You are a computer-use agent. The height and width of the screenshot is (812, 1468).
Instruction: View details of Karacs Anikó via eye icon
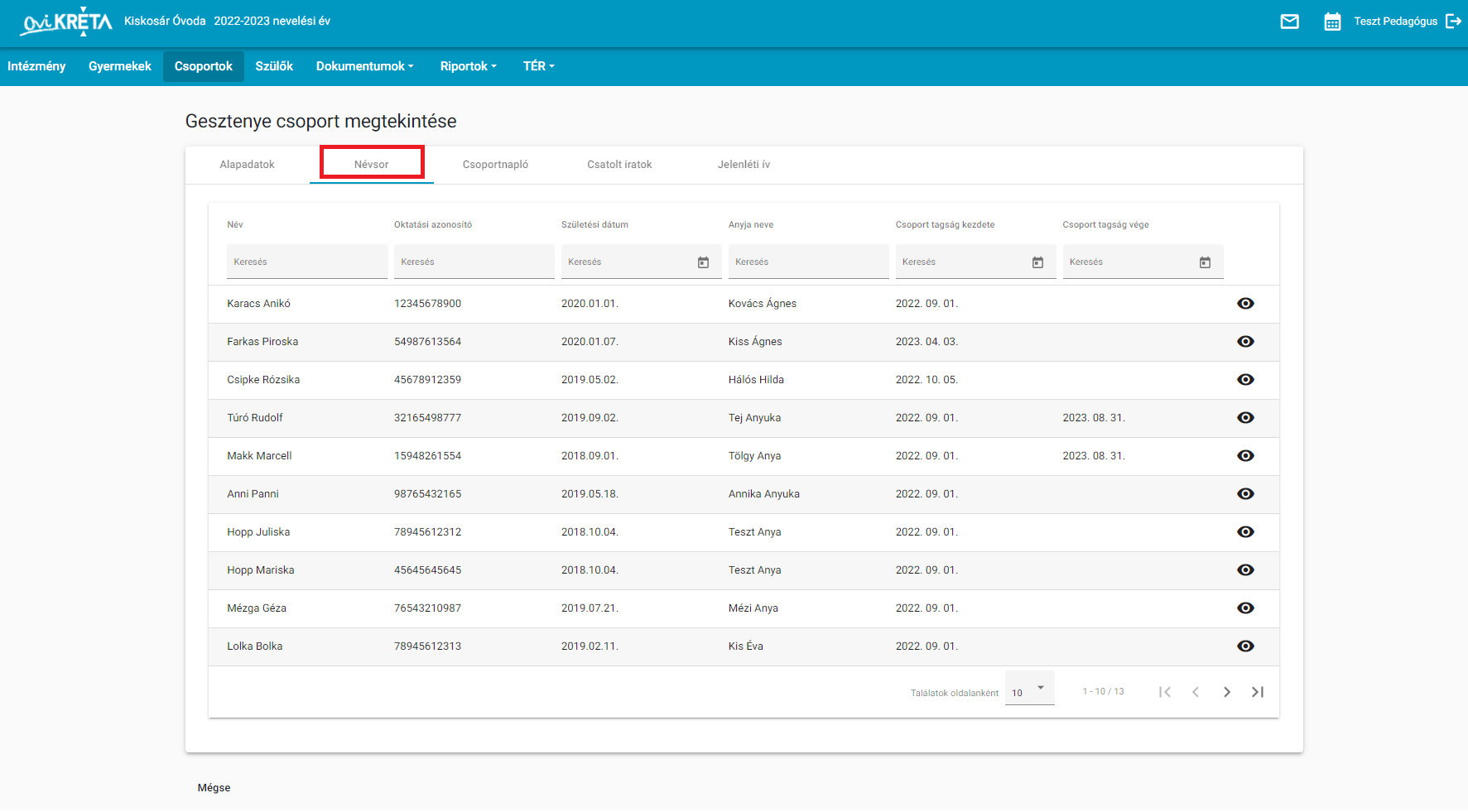point(1245,304)
